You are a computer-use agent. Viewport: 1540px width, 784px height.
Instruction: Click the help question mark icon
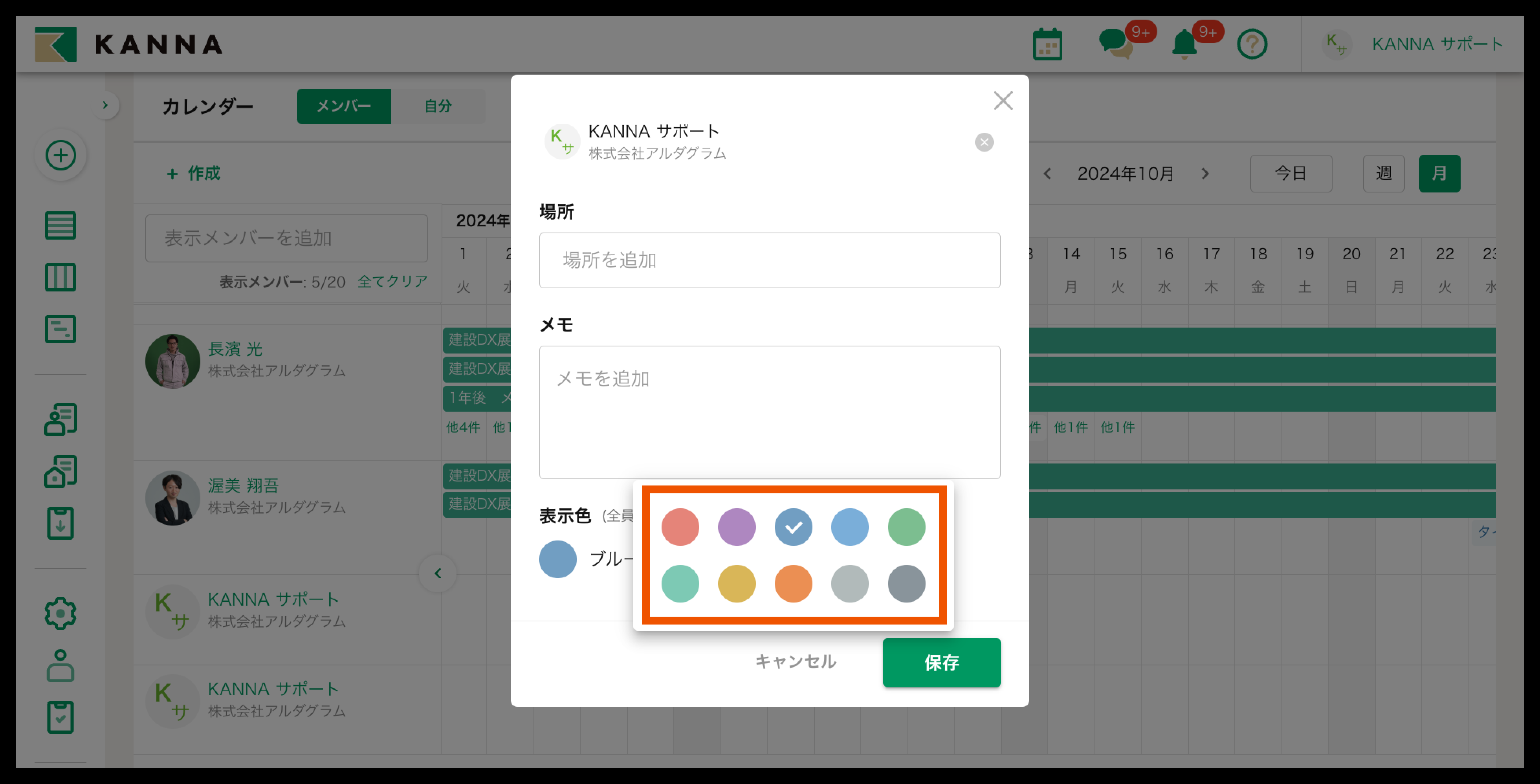pyautogui.click(x=1252, y=44)
